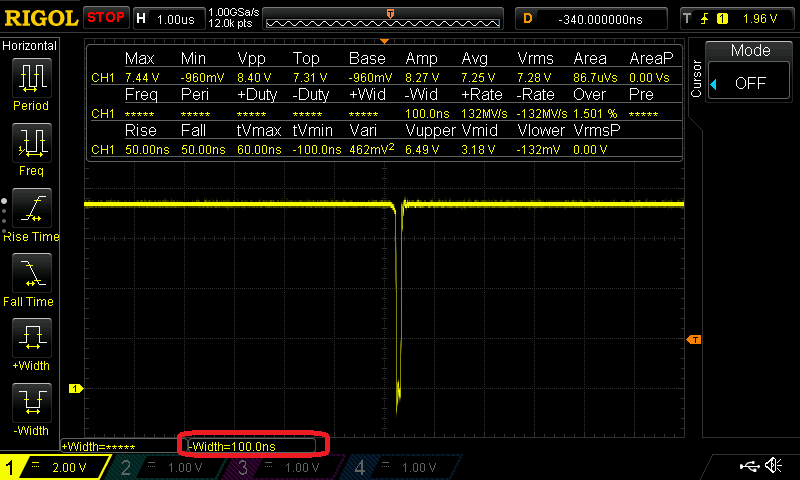Click the RIGOL logo

click(40, 17)
